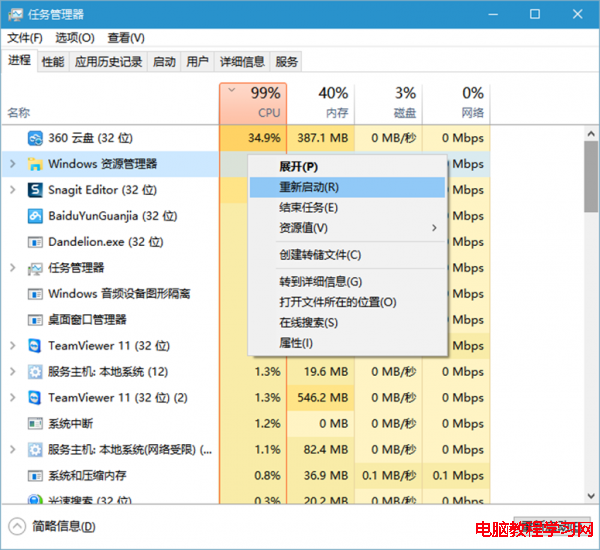Click the 系统中断 process icon
Screen dimensions: 600x550
(35, 424)
